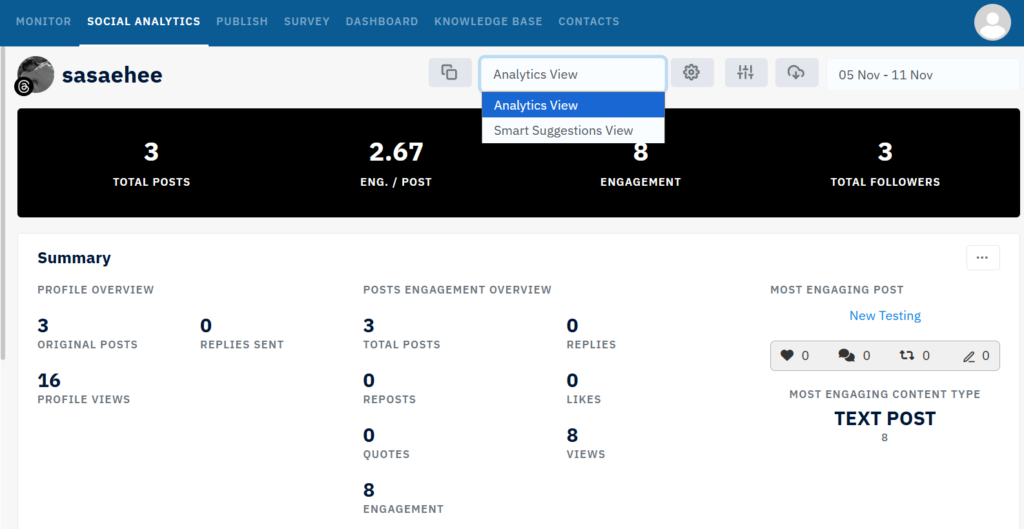Screen dimensions: 1024x529
Task: Open settings via the gear icon
Action: click(x=691, y=73)
